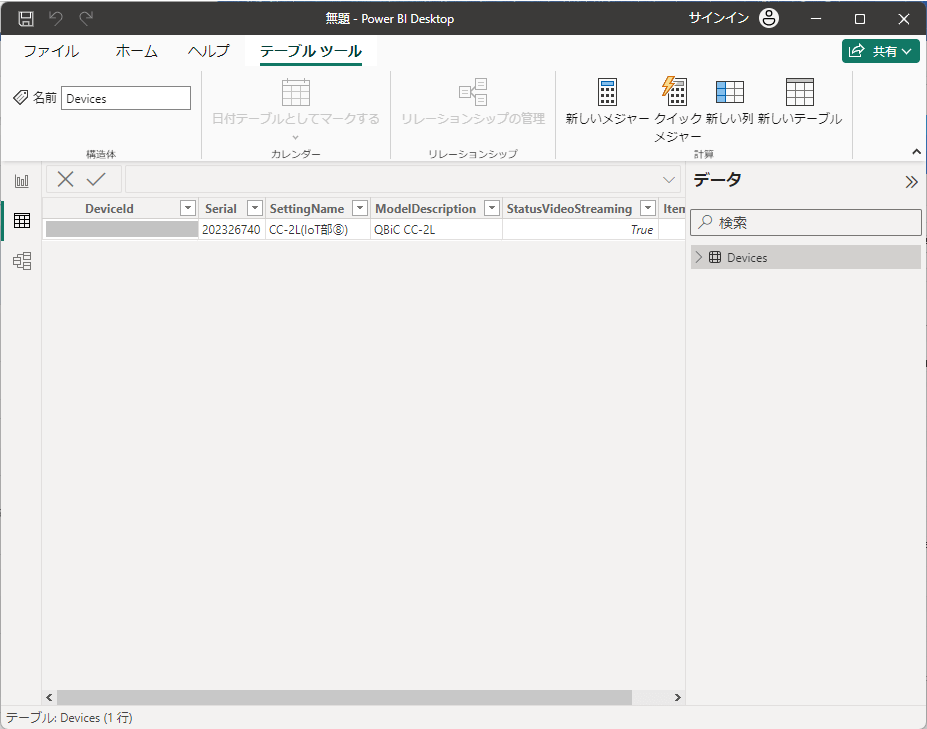Click the cell QBiC CC-2L
Screen dimensions: 927x729
click(x=436, y=229)
